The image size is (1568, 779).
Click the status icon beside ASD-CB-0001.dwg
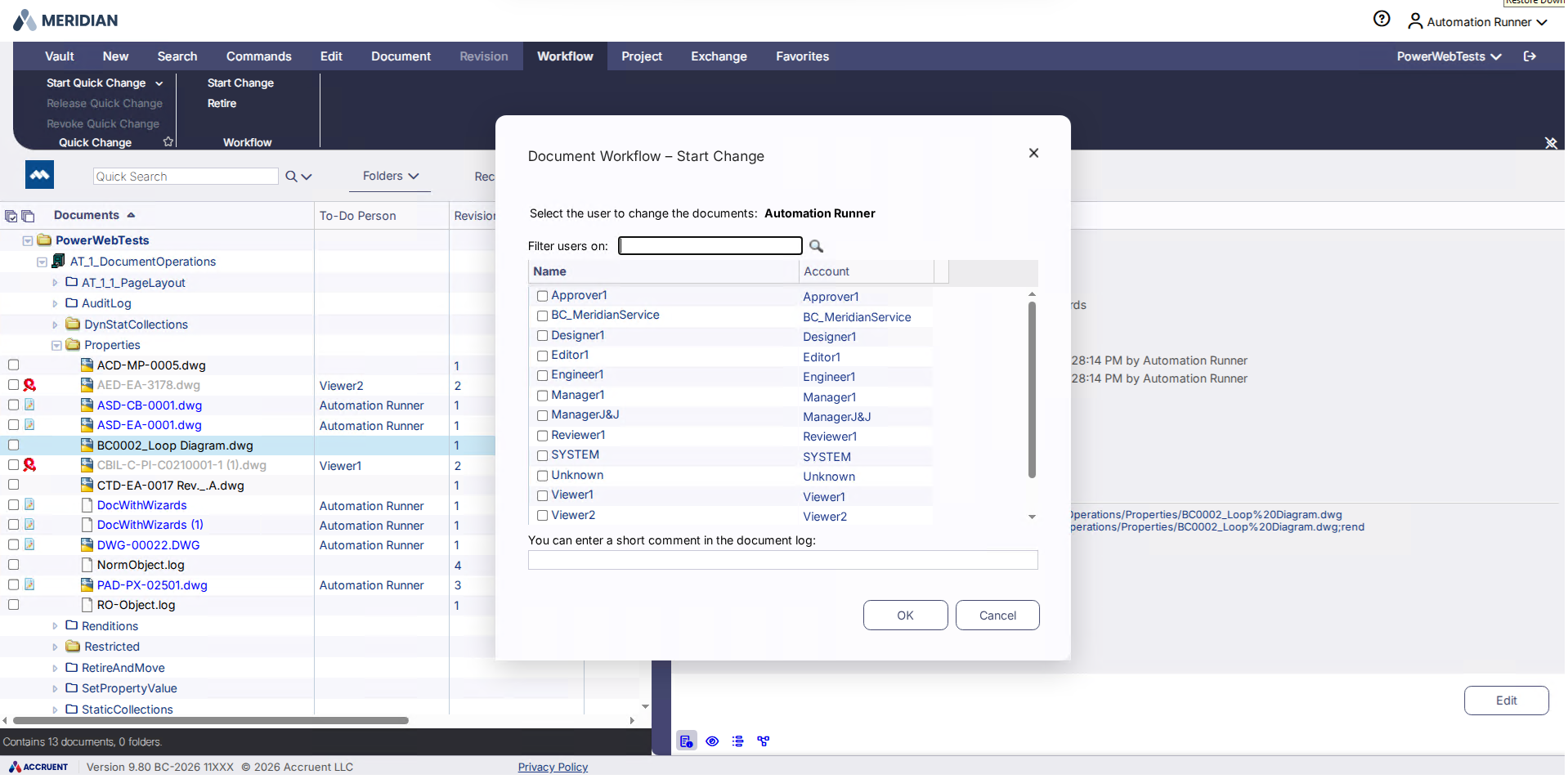coord(29,405)
